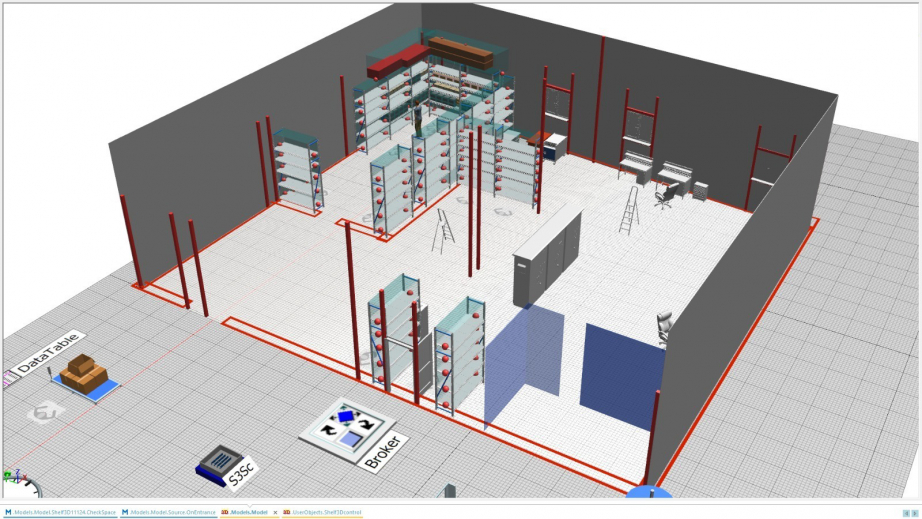Select the grey storage cabinet
Image resolution: width=922 pixels, height=519 pixels.
click(x=546, y=256)
